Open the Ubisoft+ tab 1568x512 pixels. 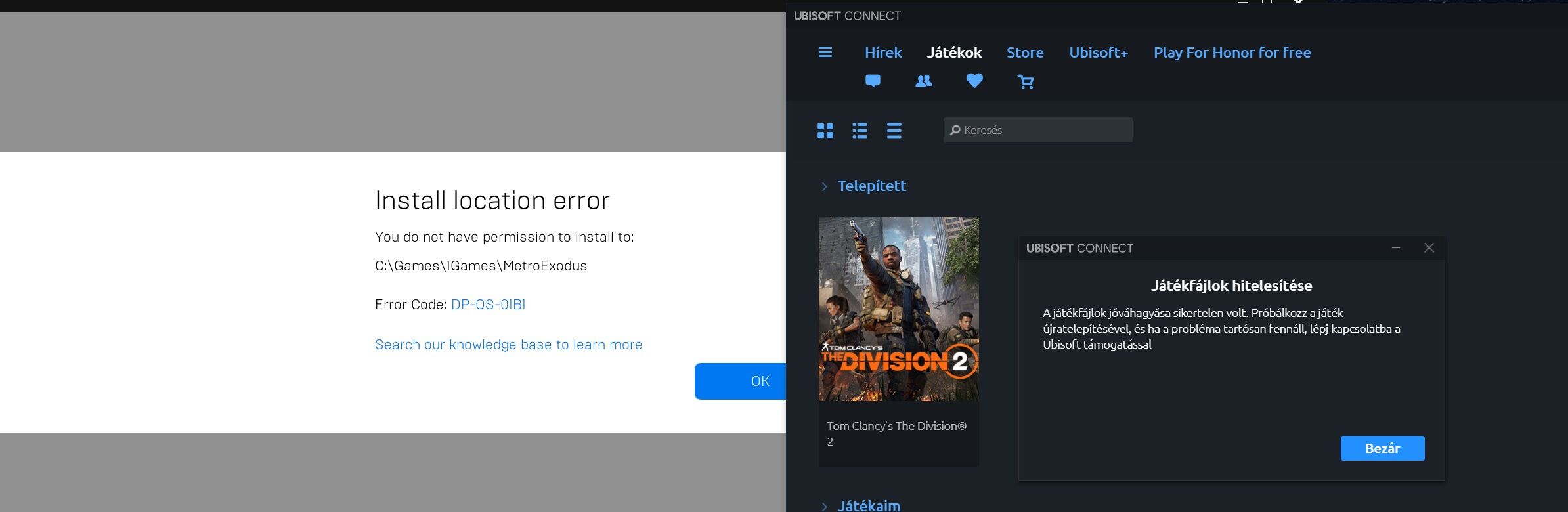[1099, 53]
